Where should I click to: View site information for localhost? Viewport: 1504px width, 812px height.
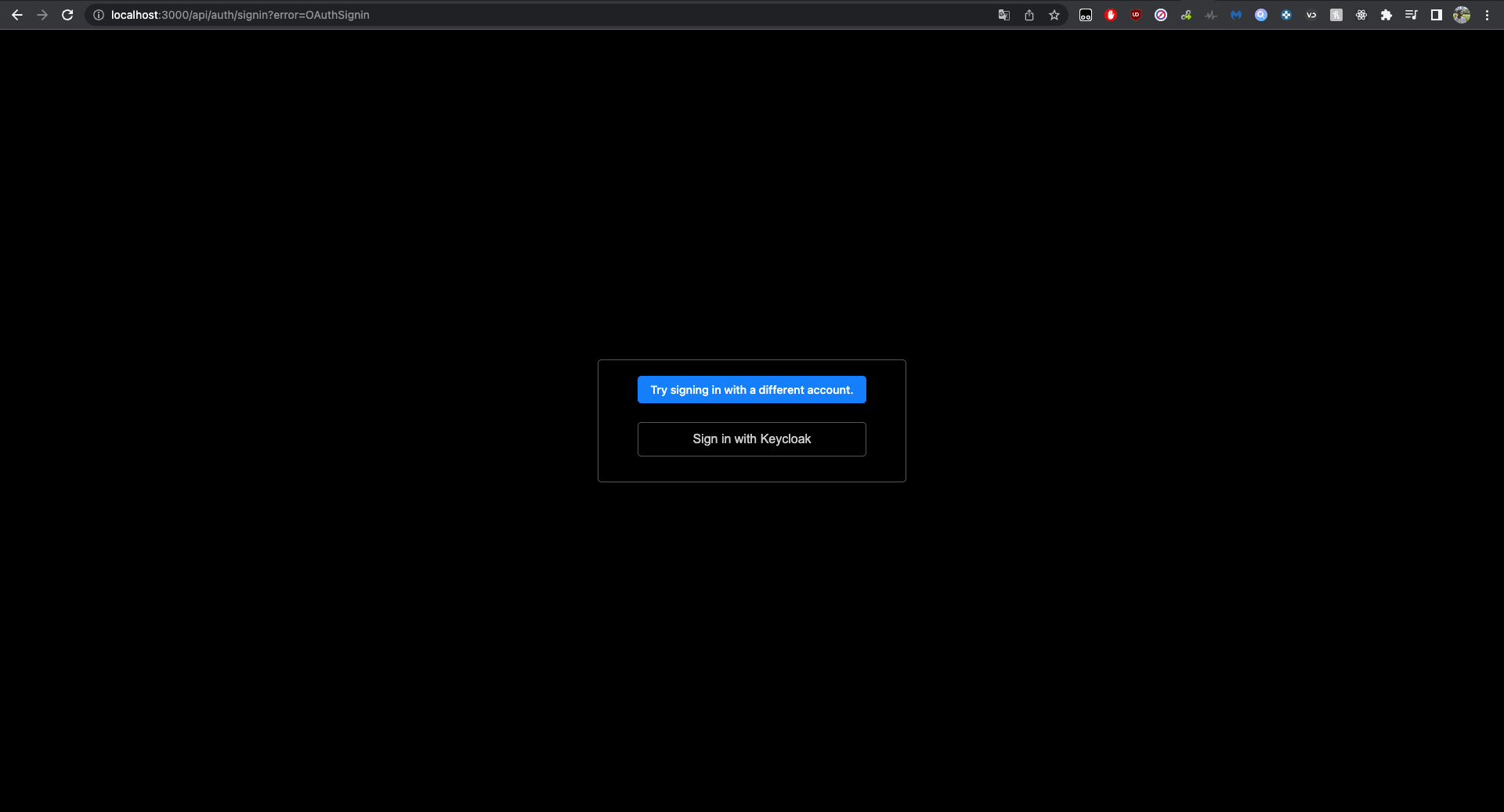pos(99,15)
